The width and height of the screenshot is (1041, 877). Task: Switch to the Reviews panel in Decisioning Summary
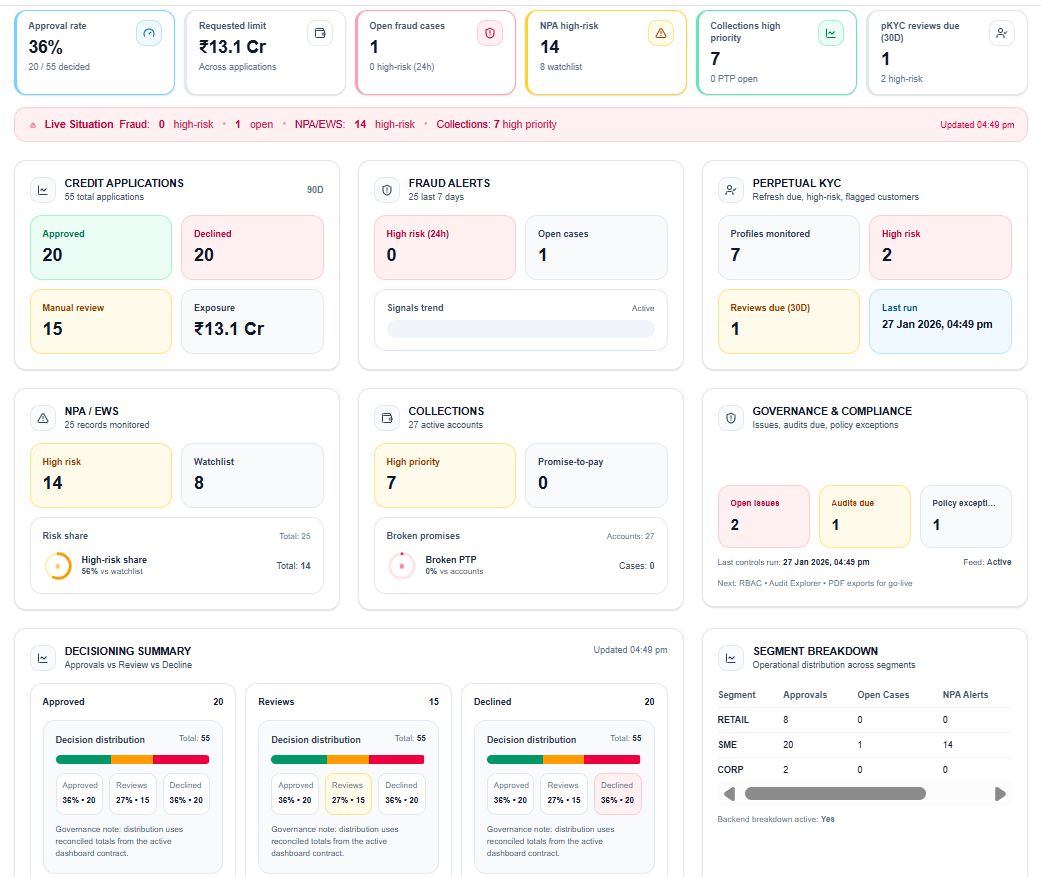tap(348, 702)
